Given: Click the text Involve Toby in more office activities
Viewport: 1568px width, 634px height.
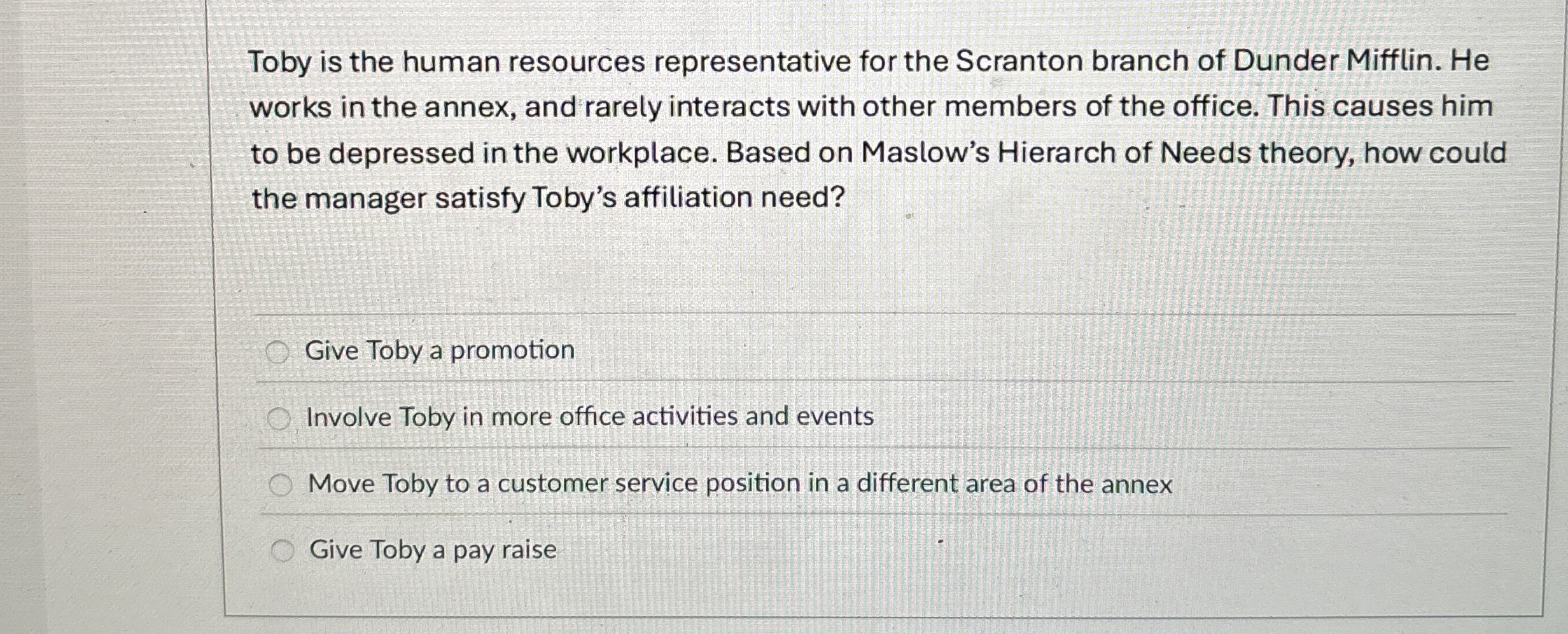Looking at the screenshot, I should [x=589, y=418].
